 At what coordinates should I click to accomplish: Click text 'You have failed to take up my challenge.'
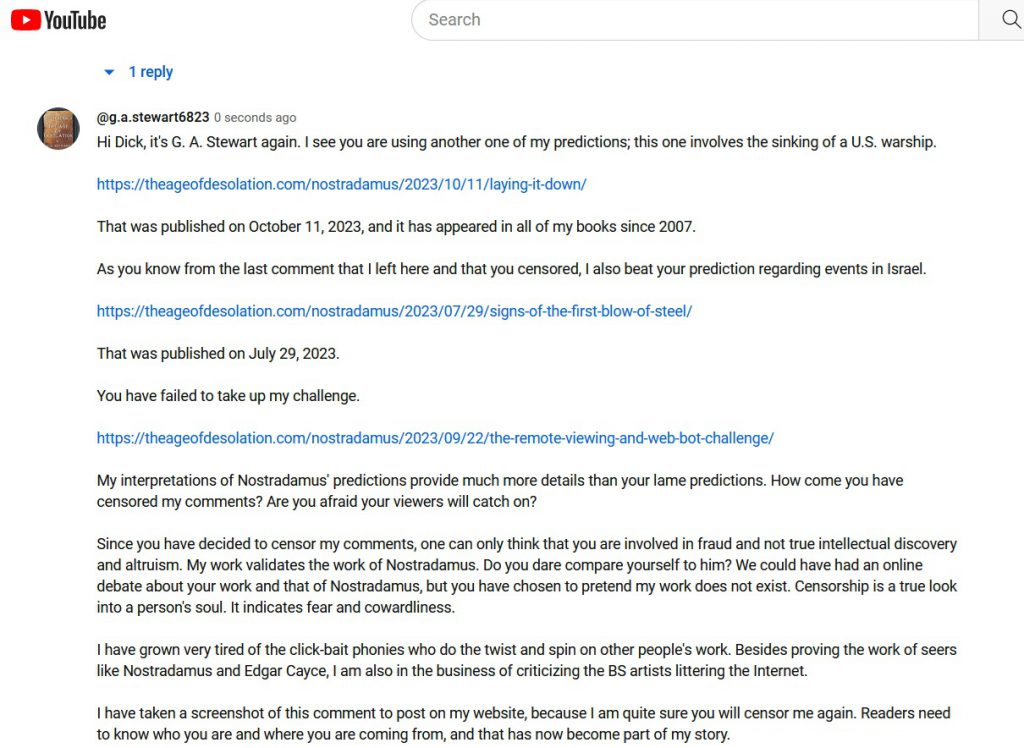coord(228,396)
